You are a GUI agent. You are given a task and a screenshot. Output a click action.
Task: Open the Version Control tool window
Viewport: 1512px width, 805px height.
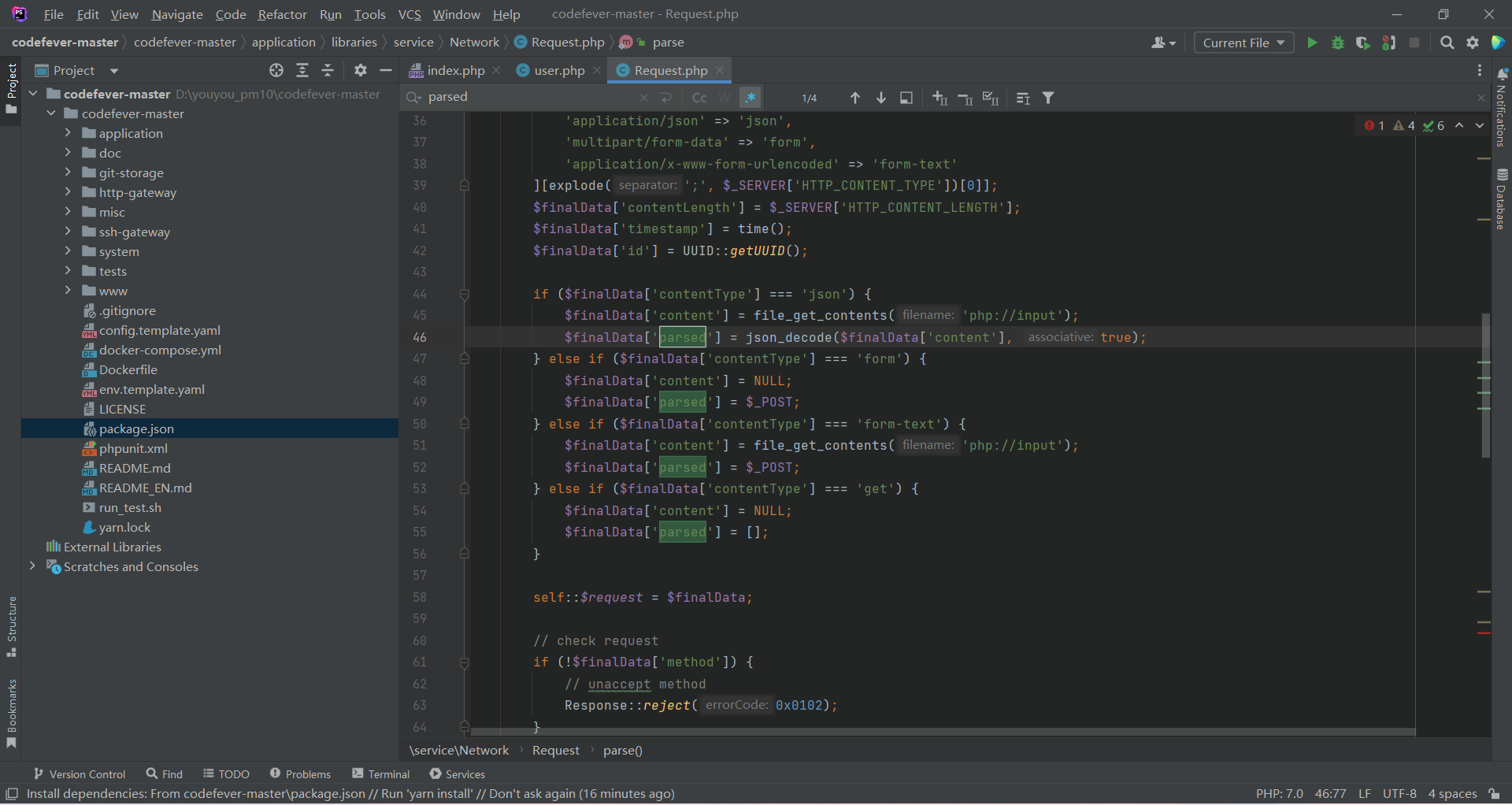coord(80,774)
